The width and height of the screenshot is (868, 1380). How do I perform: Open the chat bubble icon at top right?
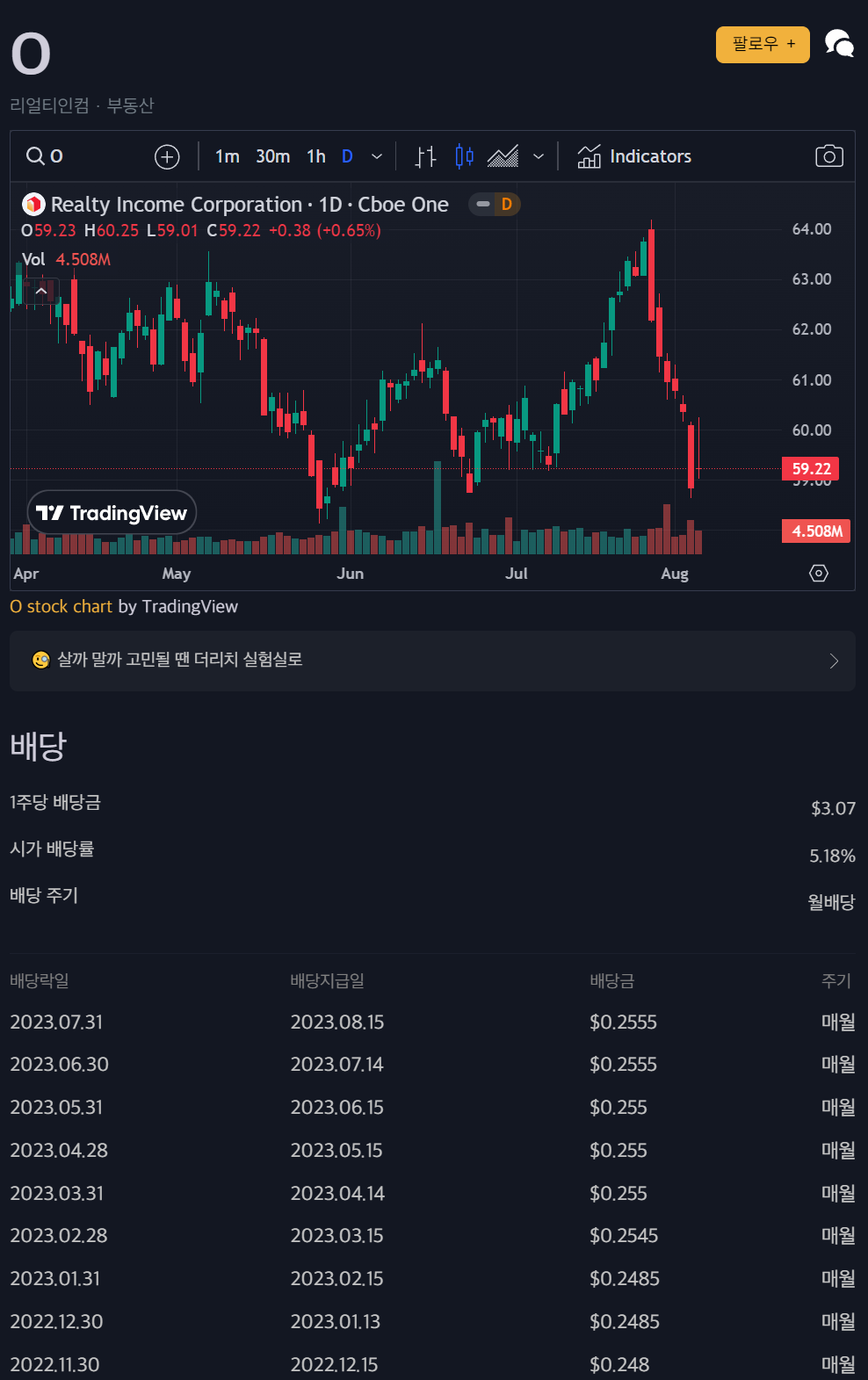click(x=839, y=43)
